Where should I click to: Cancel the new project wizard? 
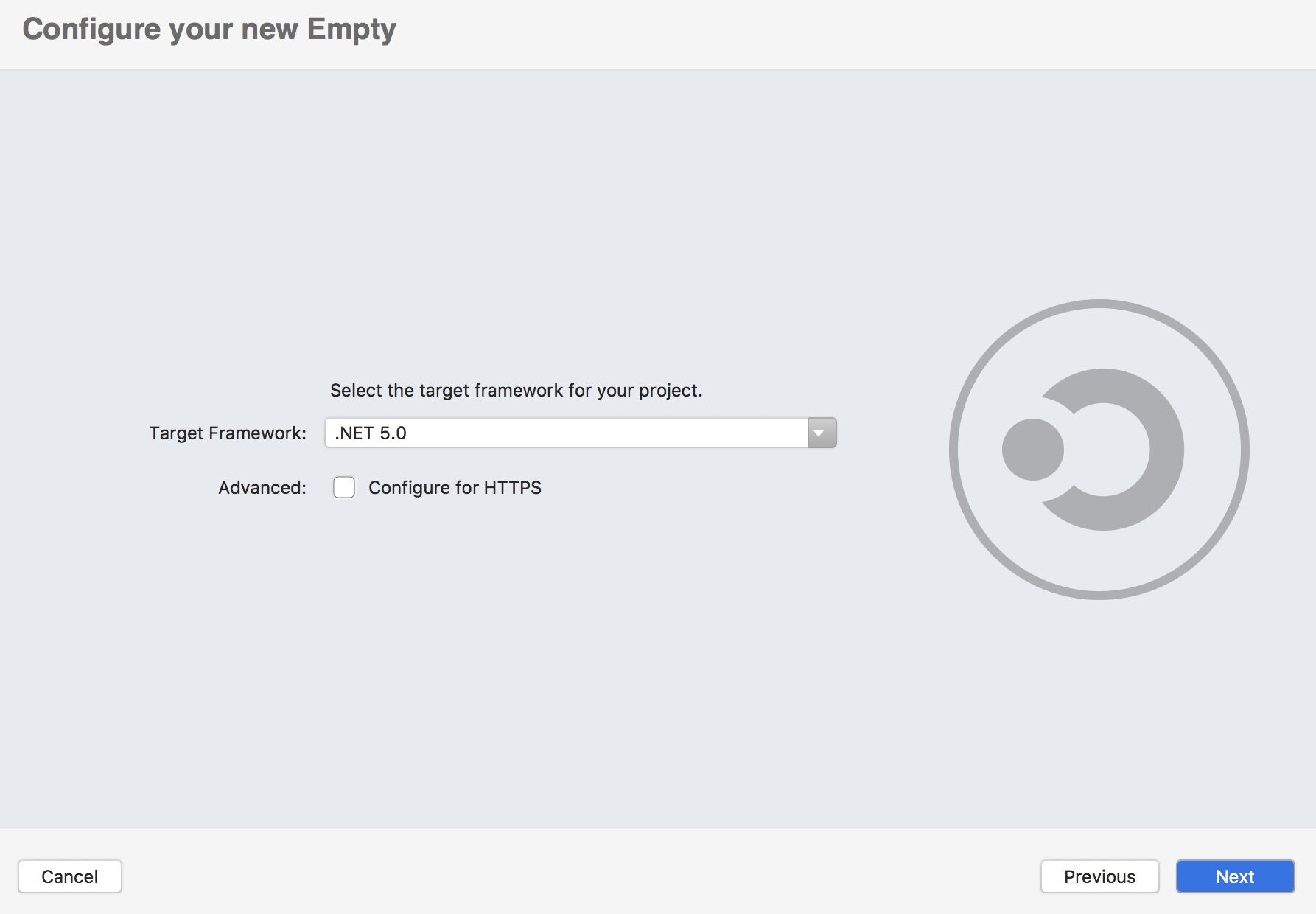(70, 876)
